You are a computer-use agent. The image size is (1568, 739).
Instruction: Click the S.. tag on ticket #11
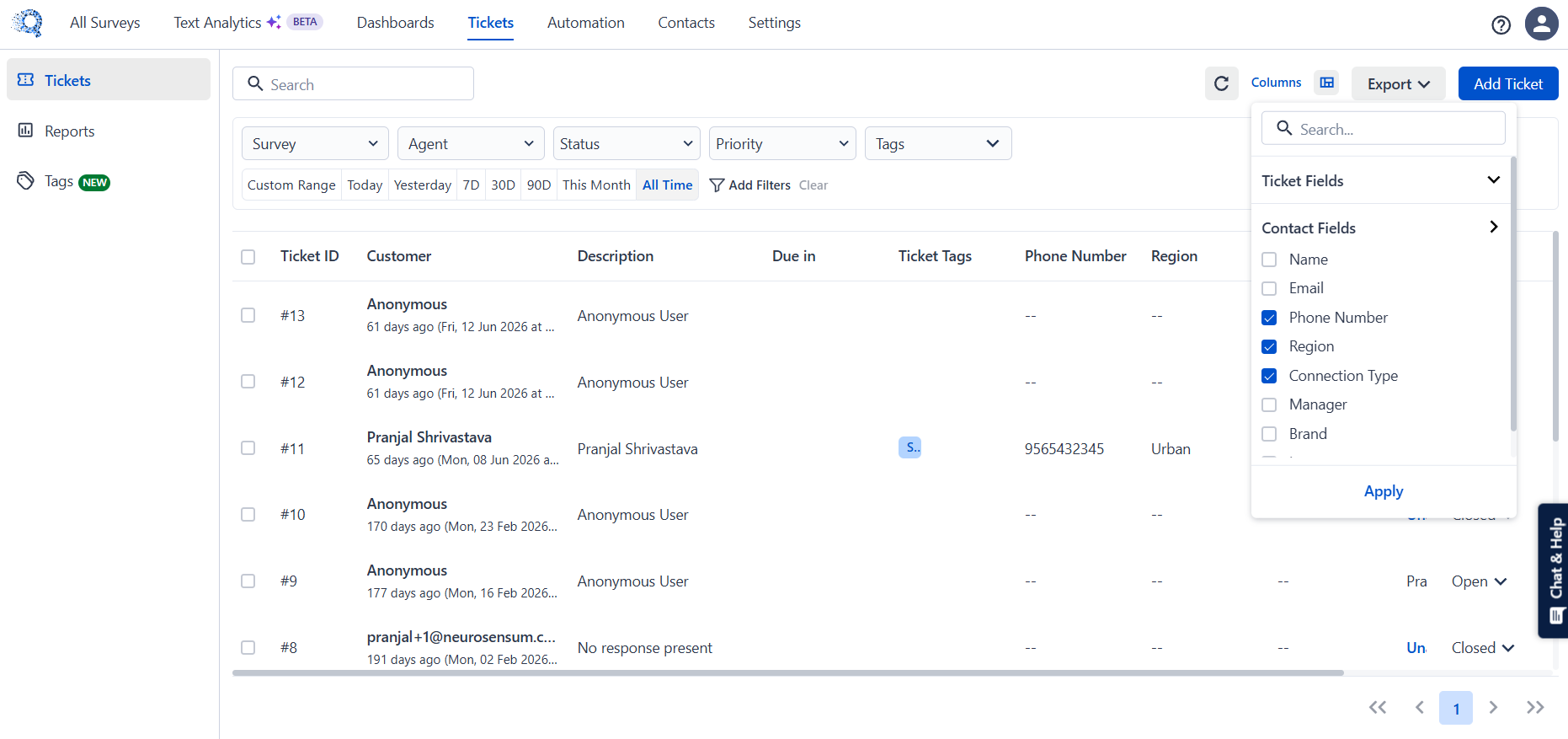click(909, 447)
